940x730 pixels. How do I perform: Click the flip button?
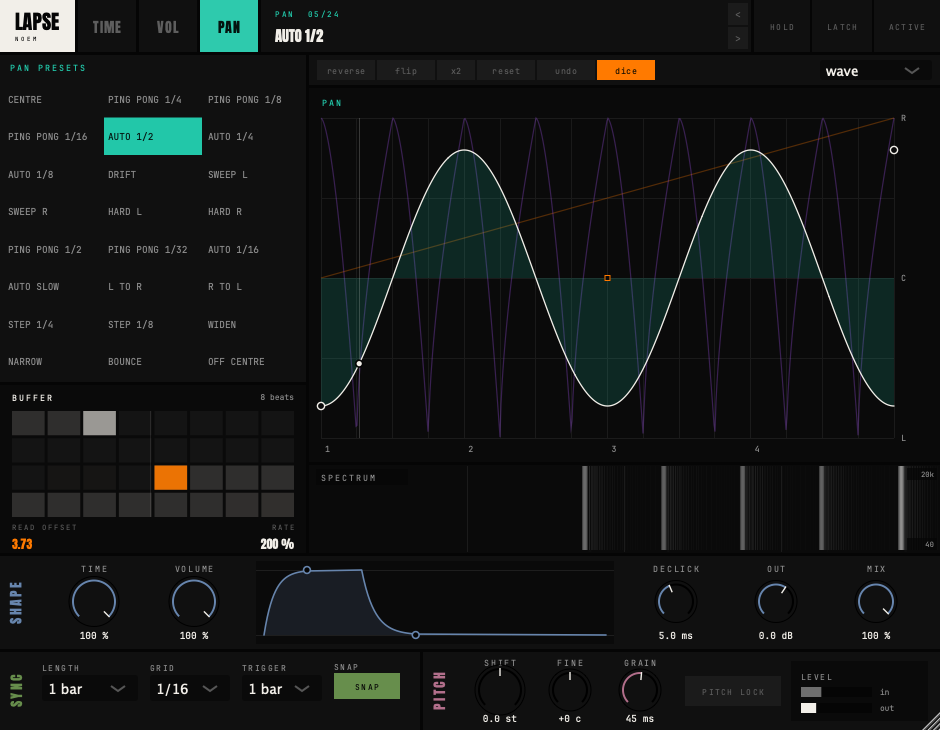406,71
